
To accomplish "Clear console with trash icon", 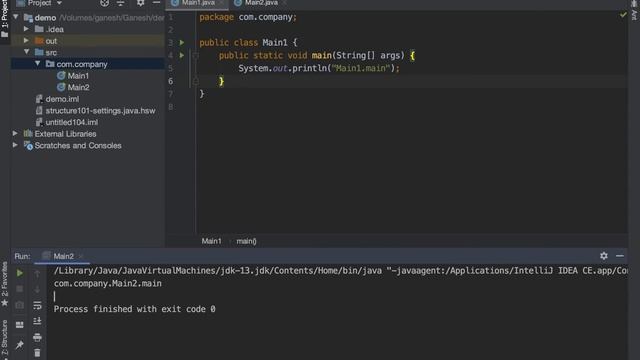I will (x=37, y=353).
